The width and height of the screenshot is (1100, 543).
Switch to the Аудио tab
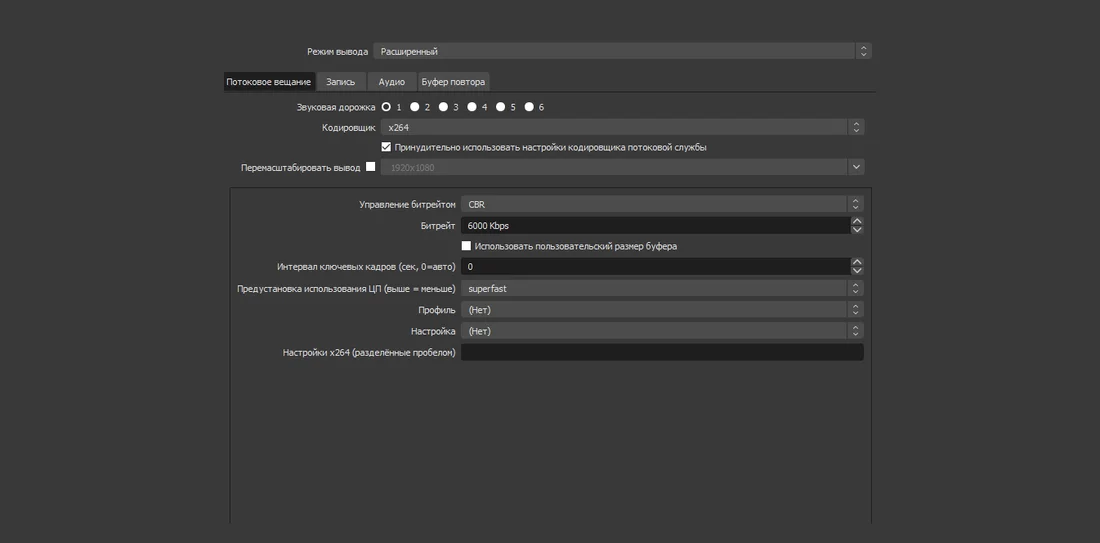[391, 82]
